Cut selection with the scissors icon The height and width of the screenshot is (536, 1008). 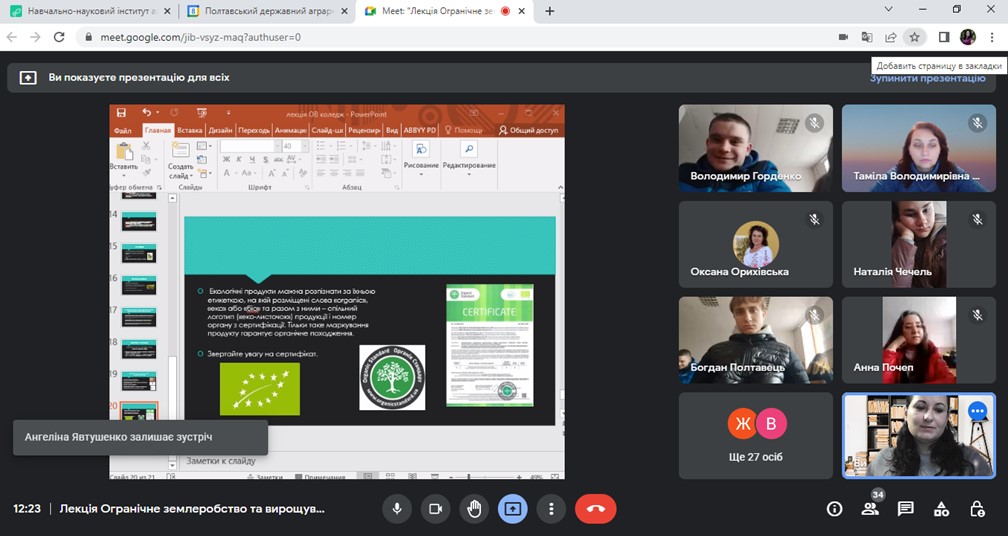[146, 146]
